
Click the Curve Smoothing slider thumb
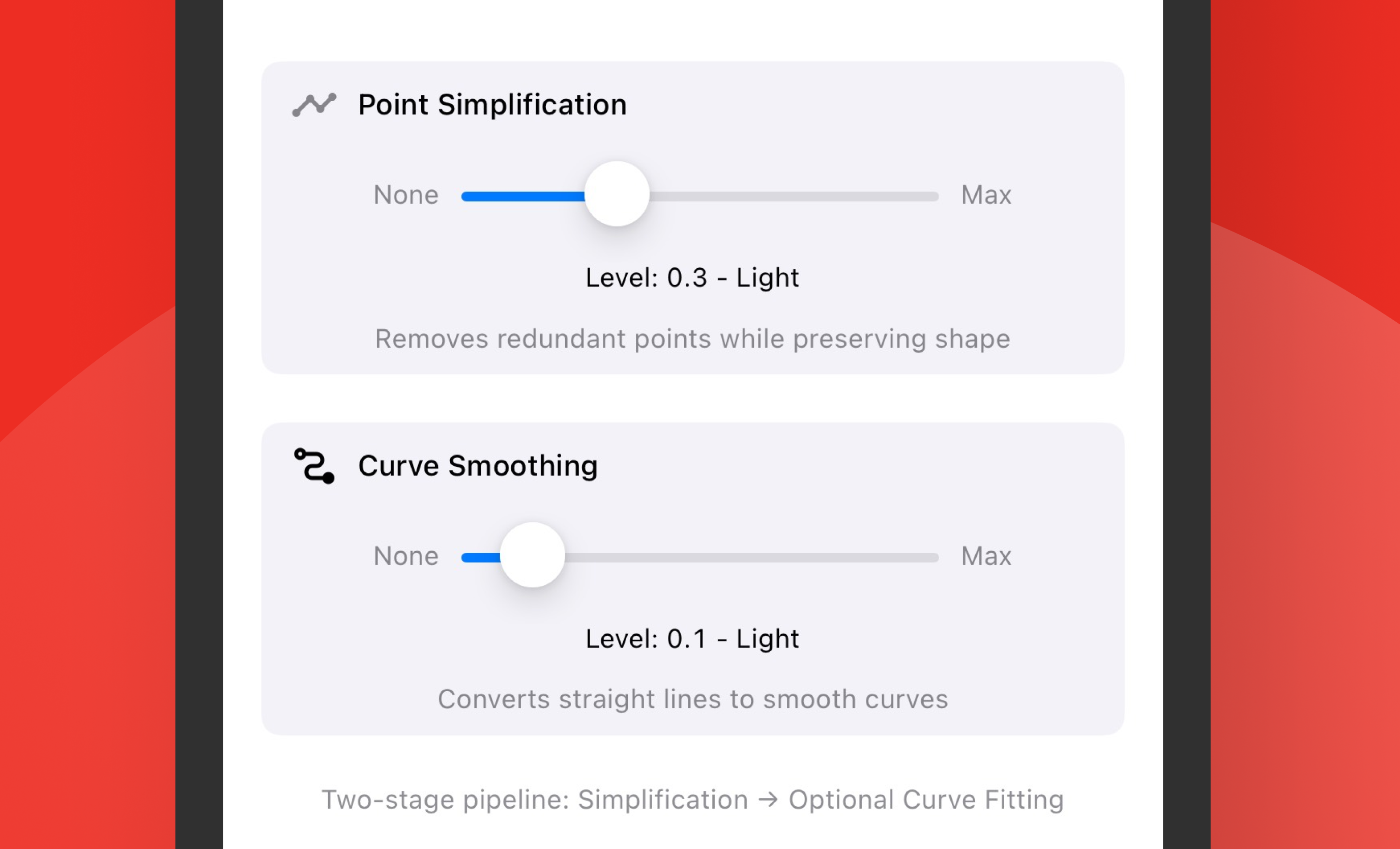532,555
